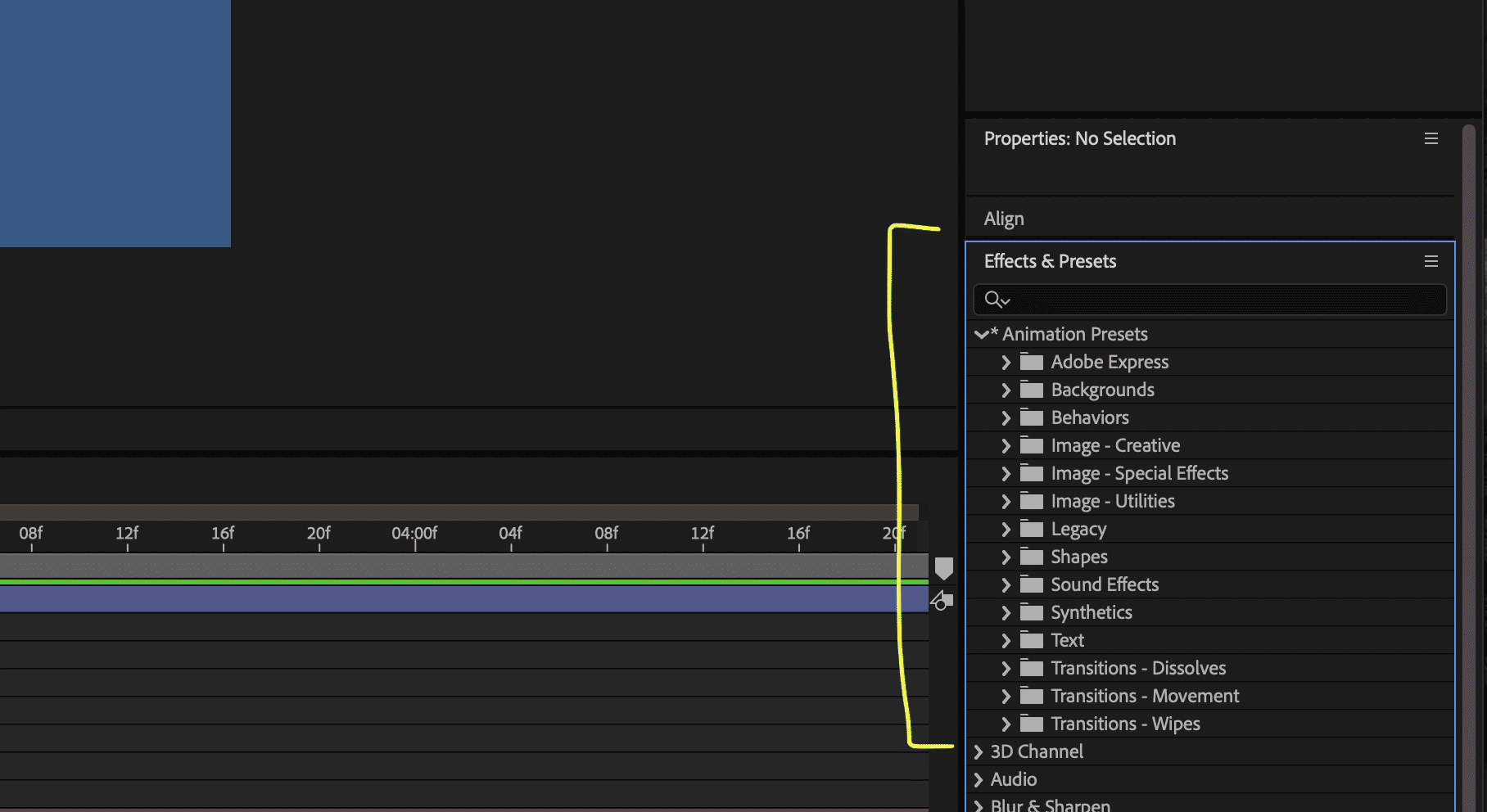Screen dimensions: 1487x812
Task: Click the Sound Effects folder icon
Action: [x=1032, y=584]
